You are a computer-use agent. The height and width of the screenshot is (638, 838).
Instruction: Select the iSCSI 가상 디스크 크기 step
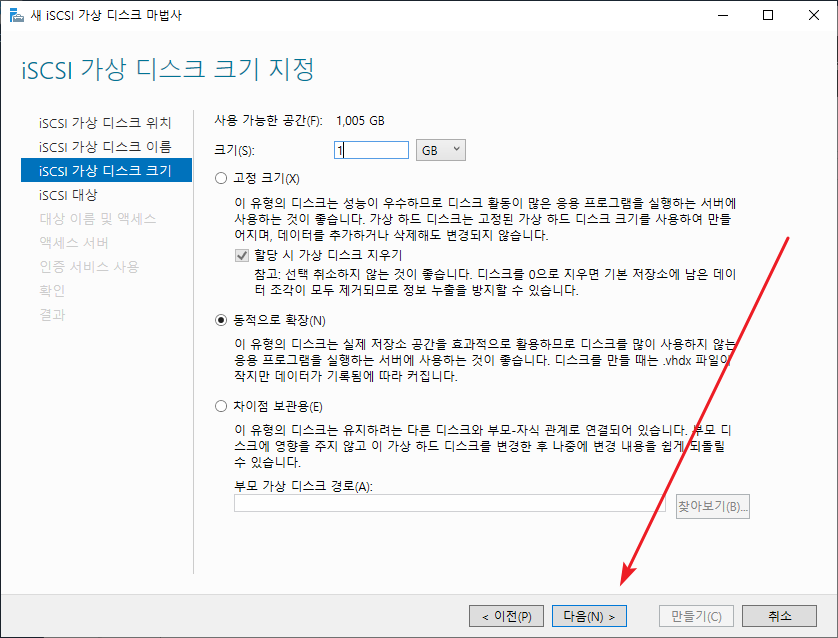tap(106, 170)
